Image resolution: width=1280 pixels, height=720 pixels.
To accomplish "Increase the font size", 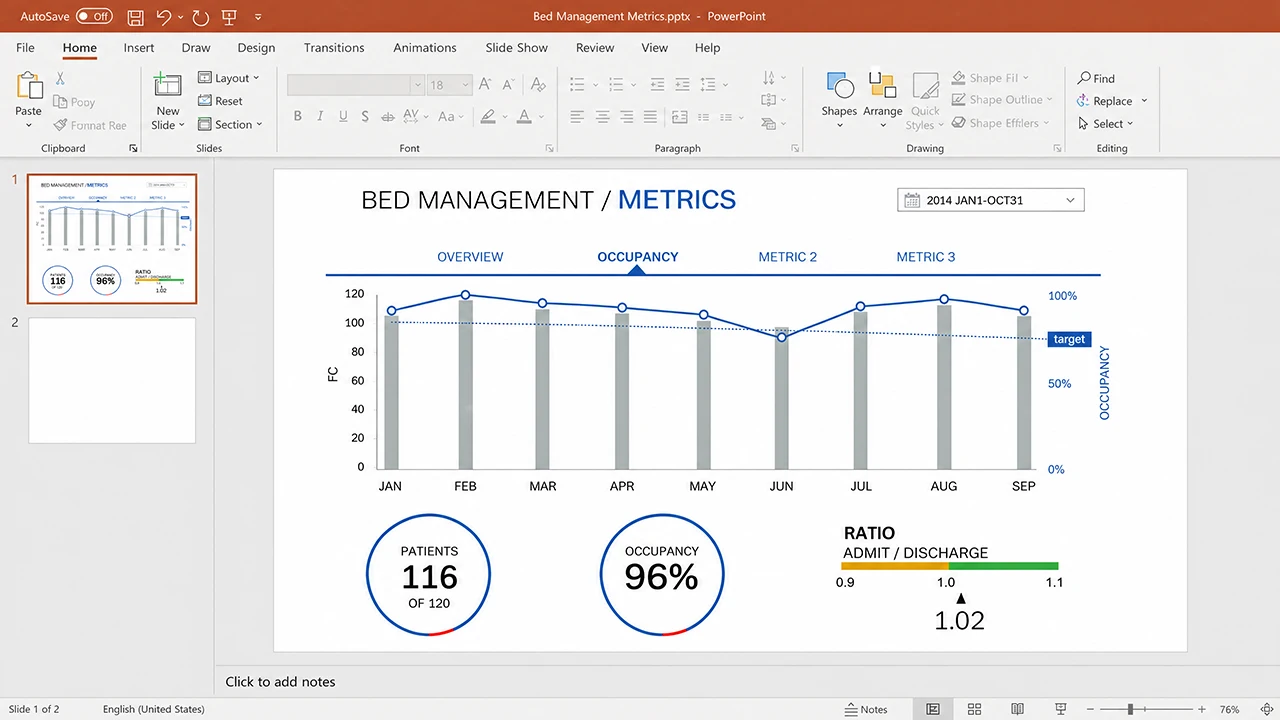I will (485, 85).
